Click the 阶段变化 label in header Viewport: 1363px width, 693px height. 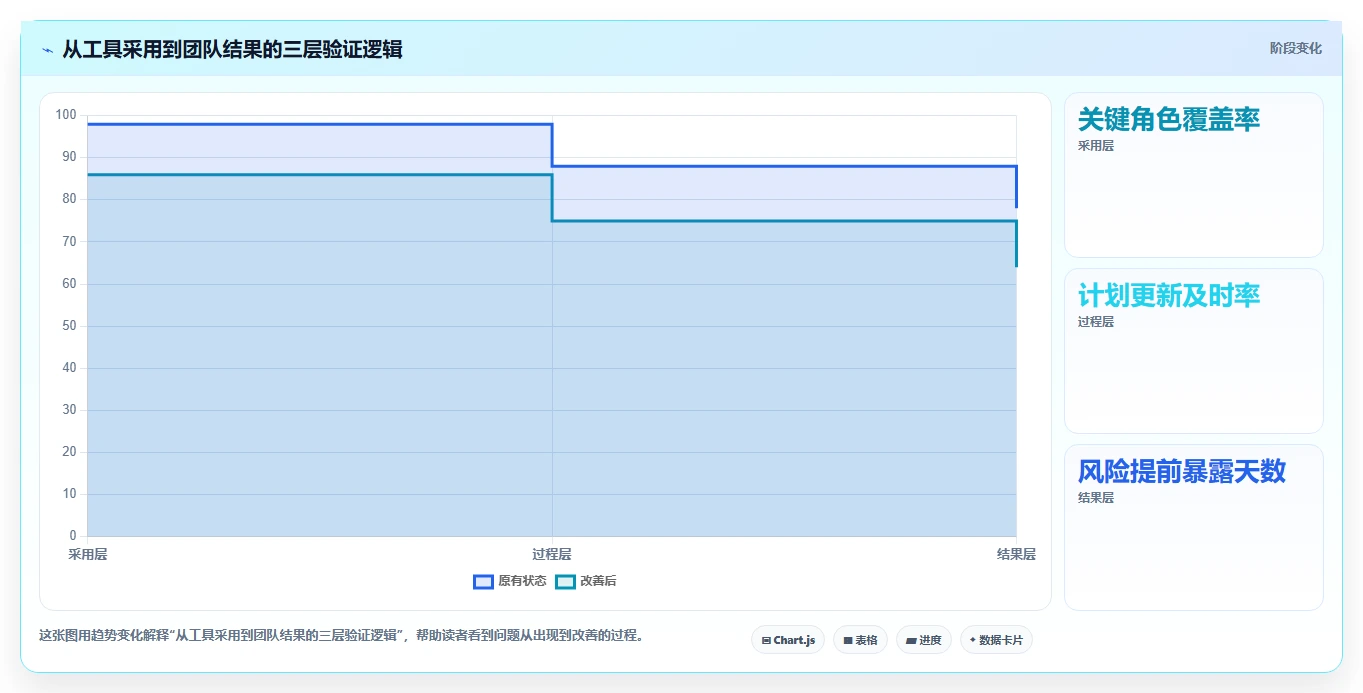point(1296,48)
